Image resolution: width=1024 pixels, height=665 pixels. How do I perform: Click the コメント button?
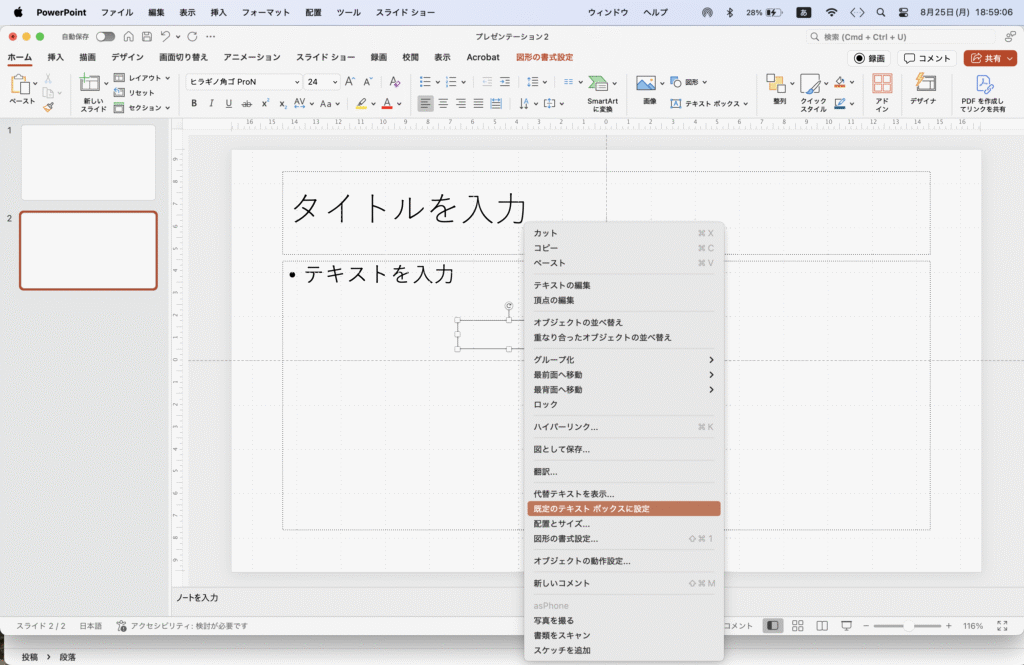[x=927, y=58]
